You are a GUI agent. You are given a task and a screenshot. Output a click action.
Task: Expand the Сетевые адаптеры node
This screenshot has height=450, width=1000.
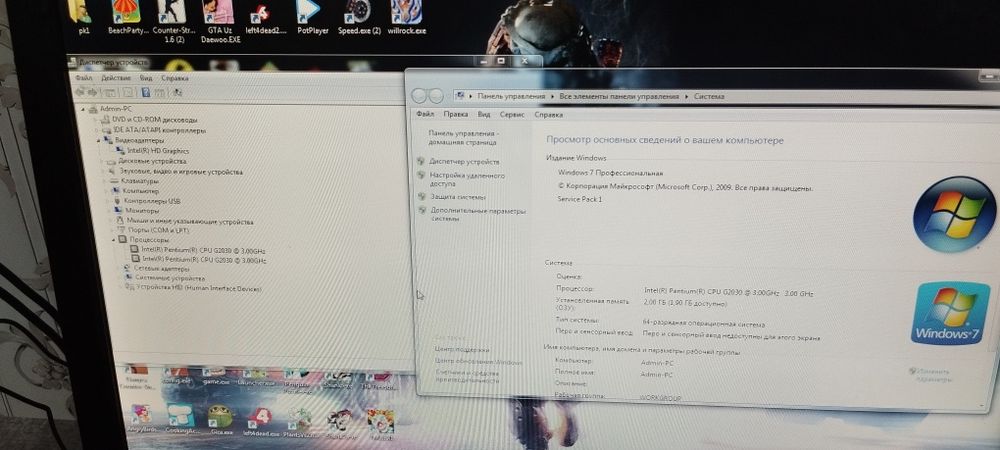click(119, 269)
